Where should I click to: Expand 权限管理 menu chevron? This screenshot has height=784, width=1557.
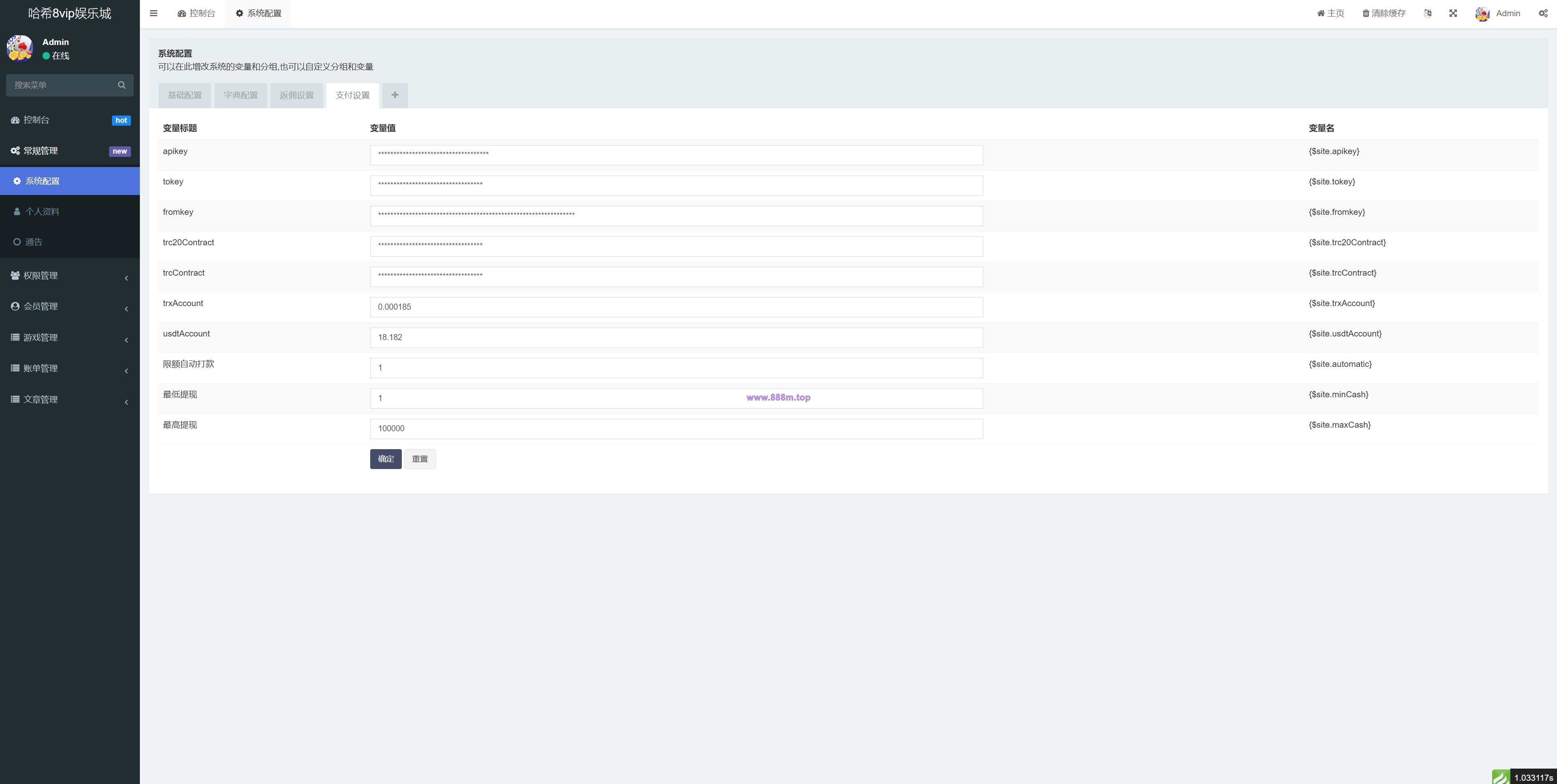tap(127, 278)
